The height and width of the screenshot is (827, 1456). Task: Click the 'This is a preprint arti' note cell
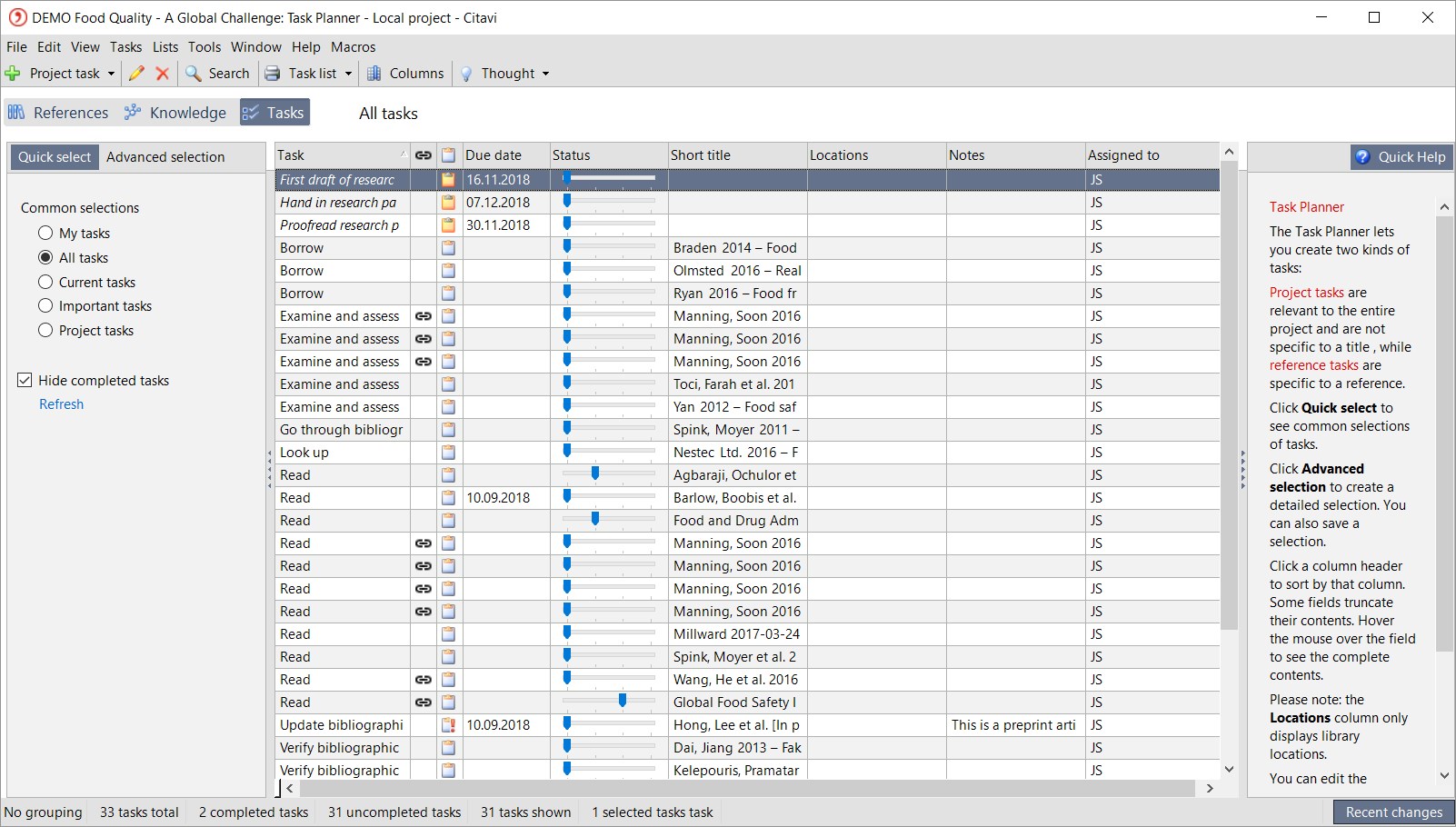coord(1015,725)
